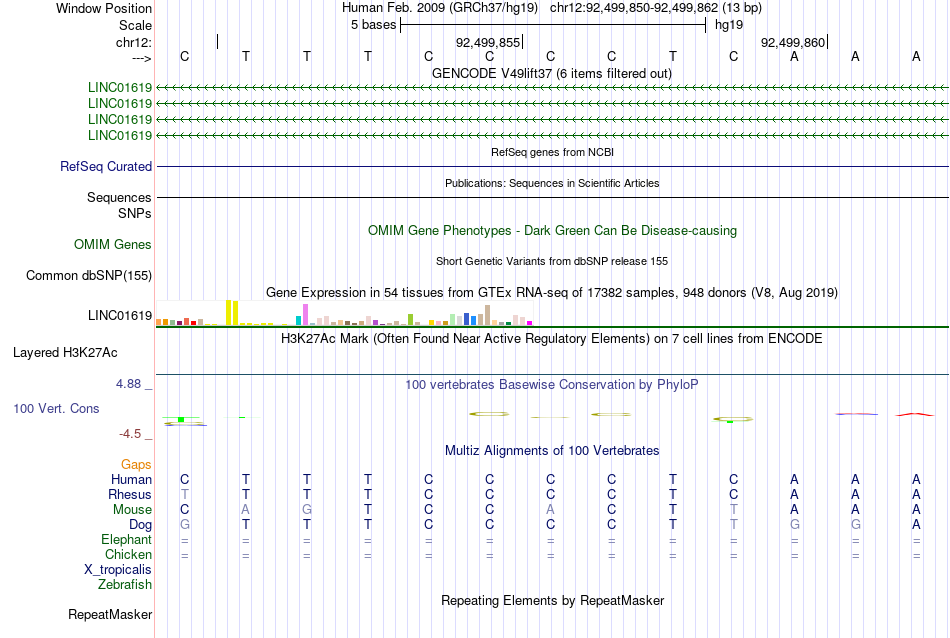The width and height of the screenshot is (950, 638).
Task: Click the tall violet bar in GTEx chart
Action: [305, 314]
